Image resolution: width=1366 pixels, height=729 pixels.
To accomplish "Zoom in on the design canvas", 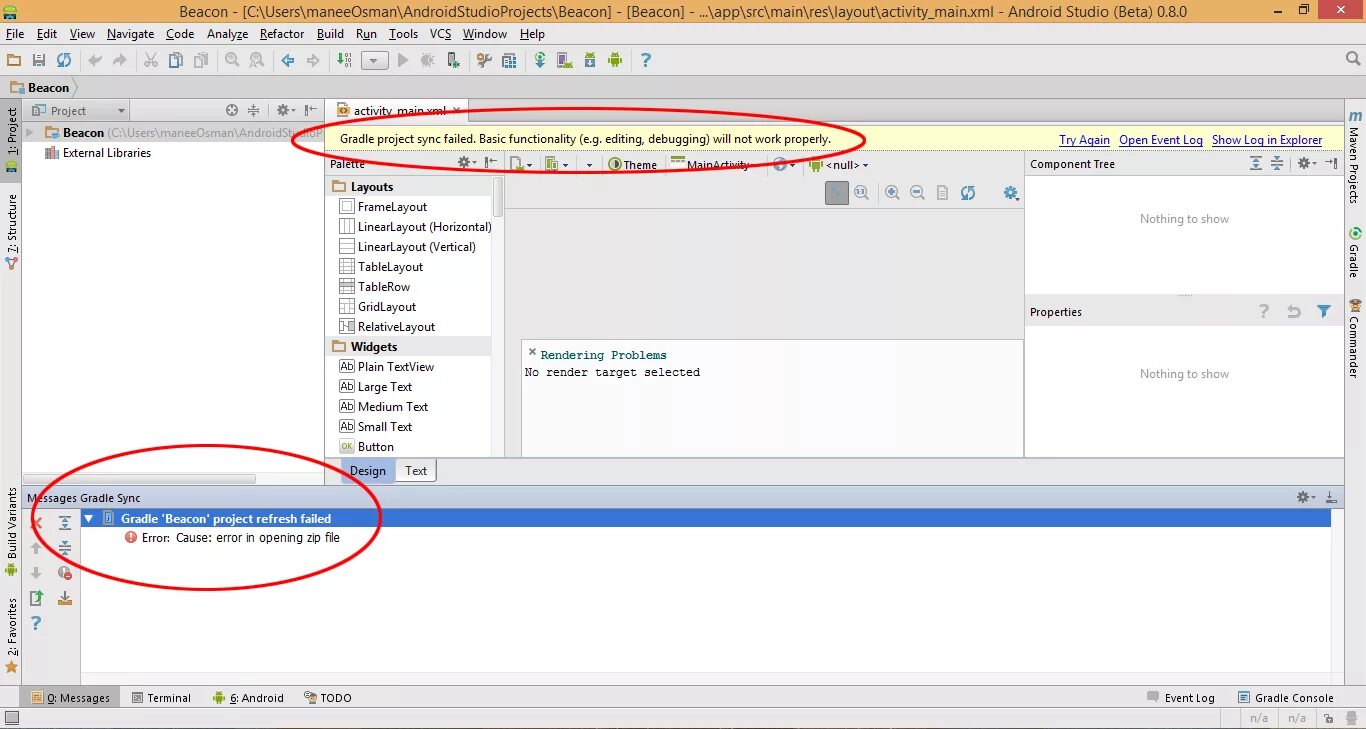I will pyautogui.click(x=892, y=192).
